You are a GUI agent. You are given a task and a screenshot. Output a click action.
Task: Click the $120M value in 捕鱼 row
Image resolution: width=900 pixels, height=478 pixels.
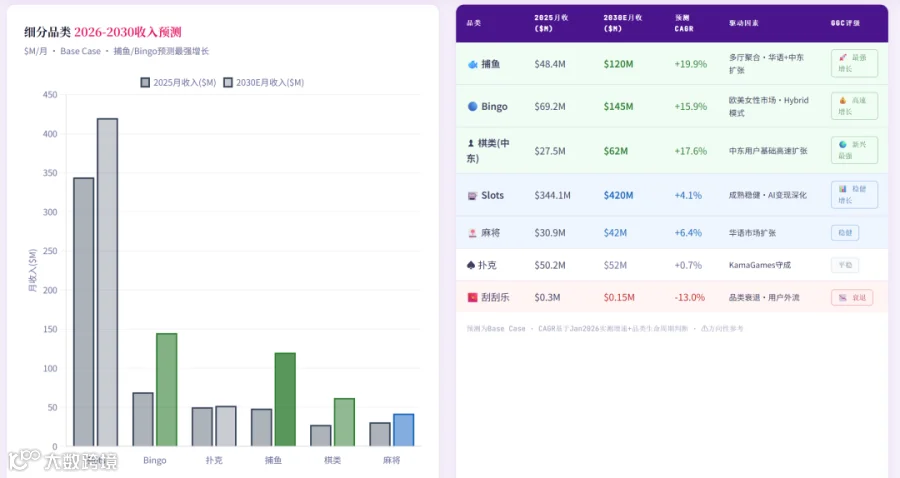pos(618,64)
